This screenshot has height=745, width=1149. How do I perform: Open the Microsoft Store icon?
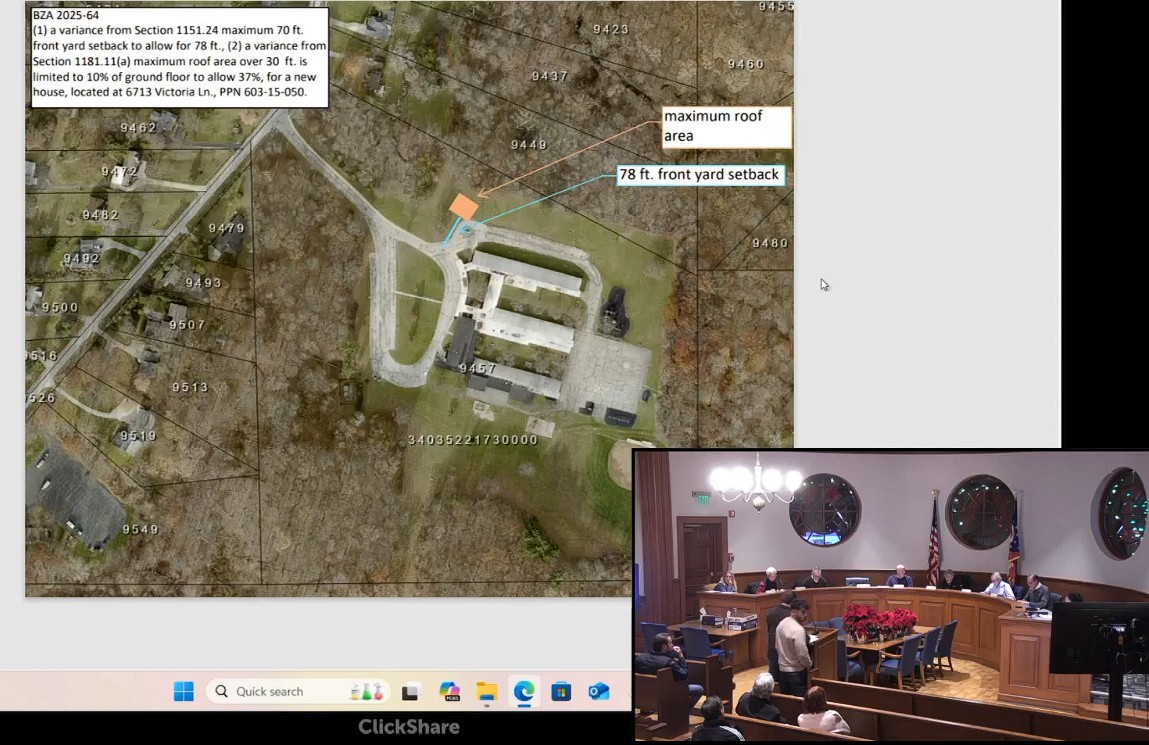[x=561, y=692]
